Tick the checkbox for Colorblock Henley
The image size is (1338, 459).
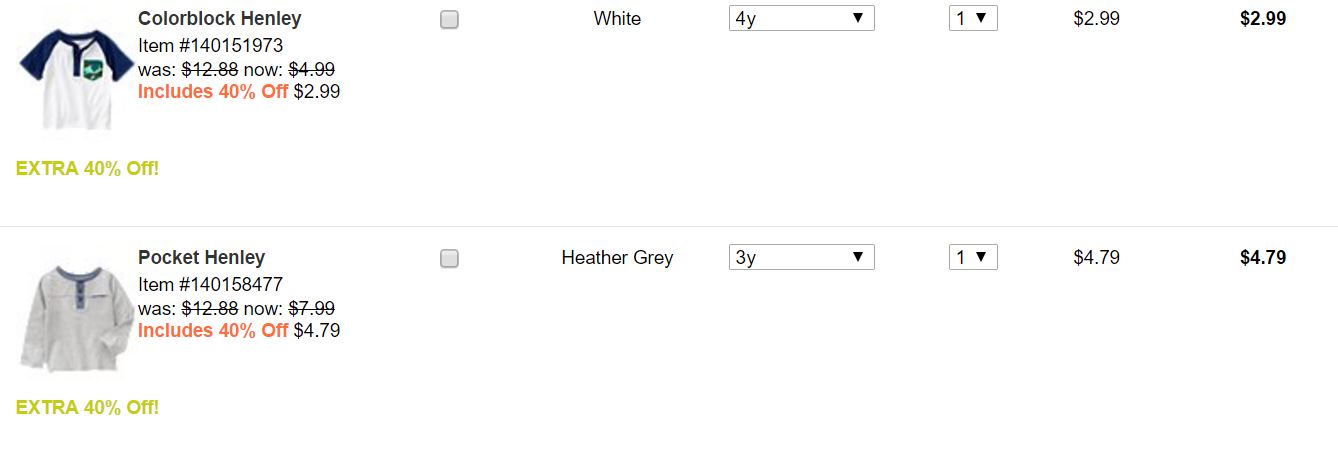click(449, 19)
